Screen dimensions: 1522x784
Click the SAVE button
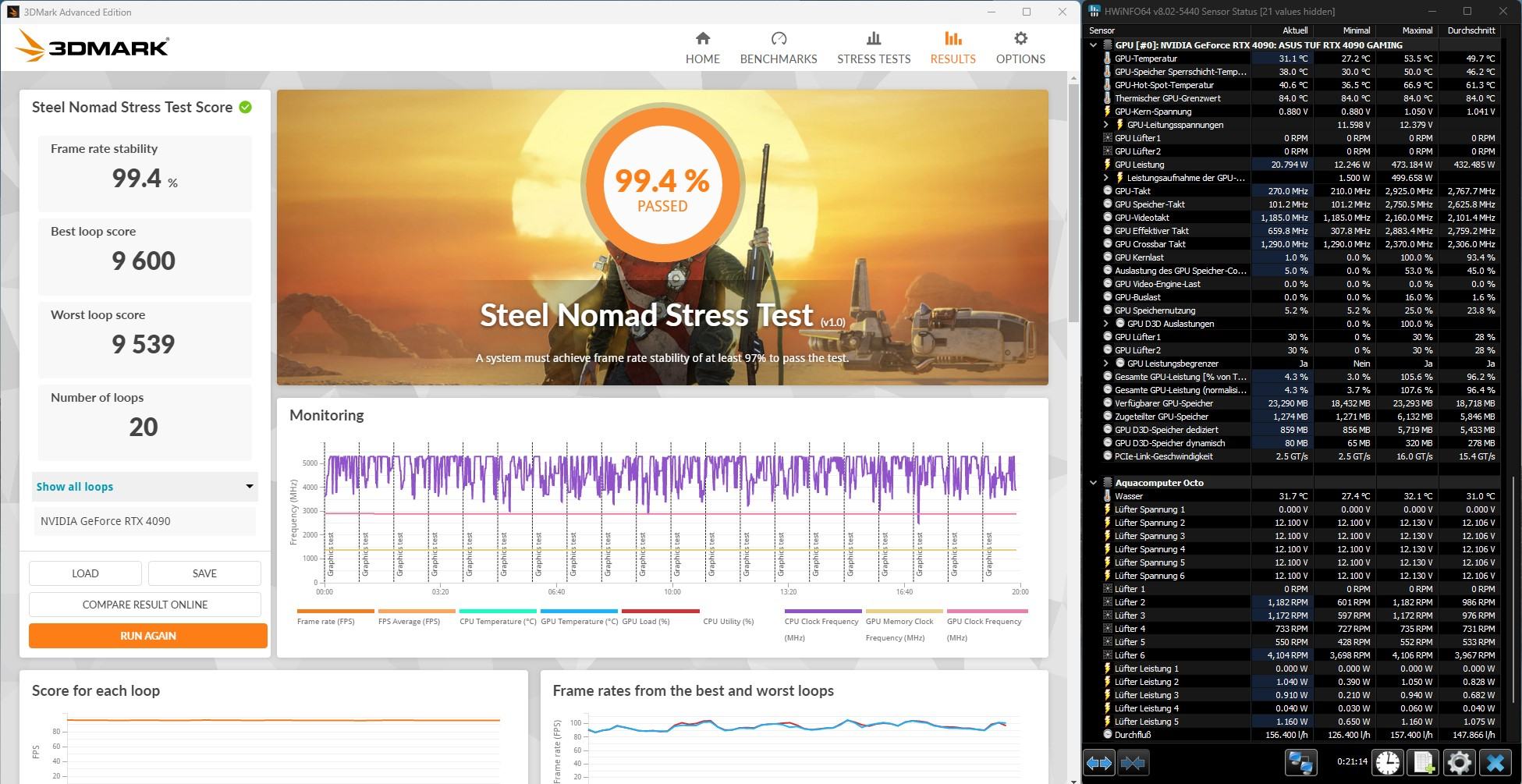(204, 573)
